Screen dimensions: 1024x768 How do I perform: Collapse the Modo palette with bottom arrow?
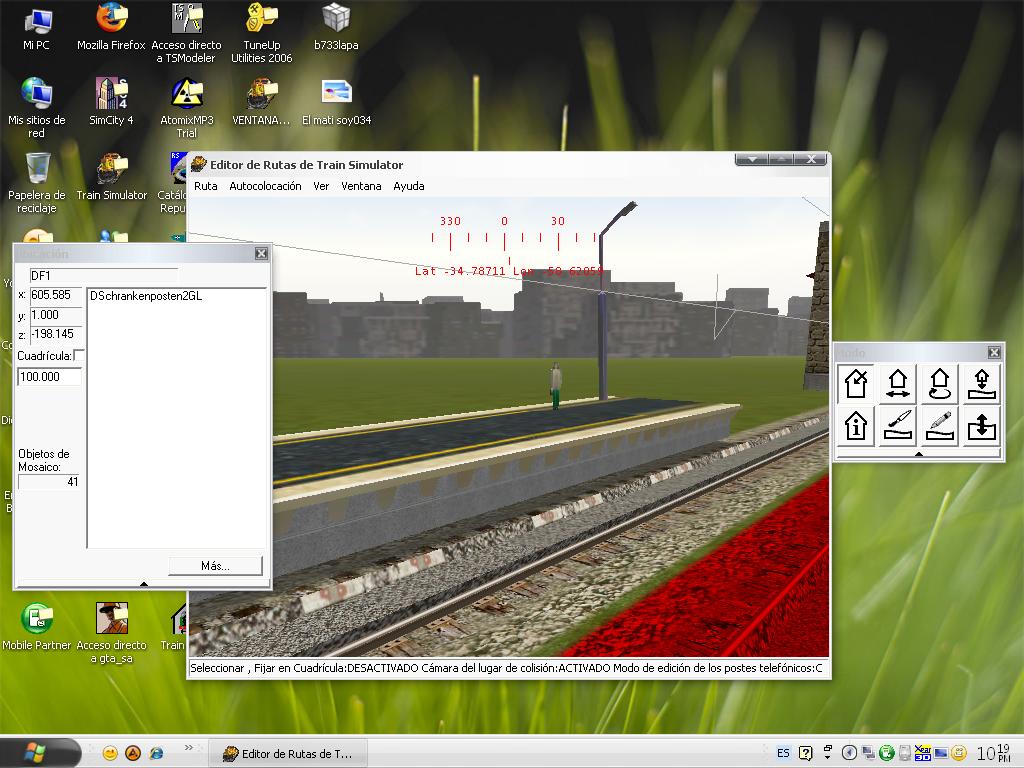tap(919, 454)
